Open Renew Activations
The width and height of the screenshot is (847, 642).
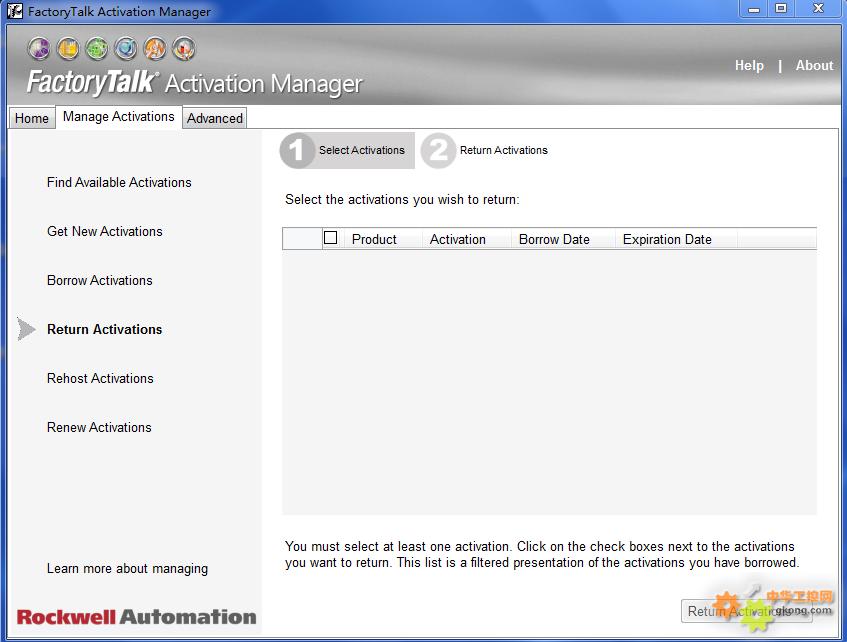point(99,427)
